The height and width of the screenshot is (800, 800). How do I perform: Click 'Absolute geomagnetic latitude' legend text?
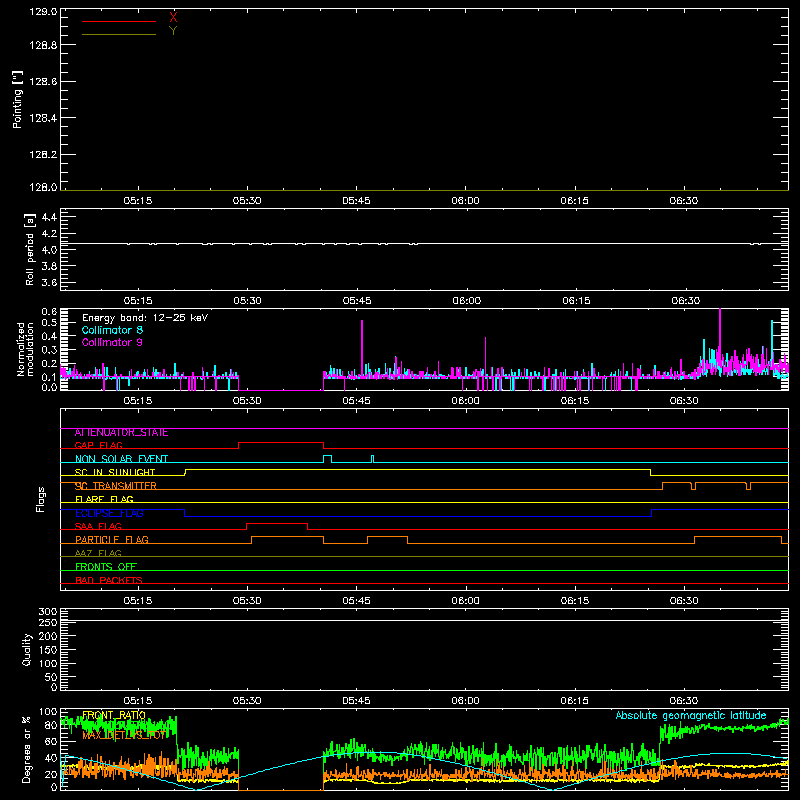pos(691,715)
